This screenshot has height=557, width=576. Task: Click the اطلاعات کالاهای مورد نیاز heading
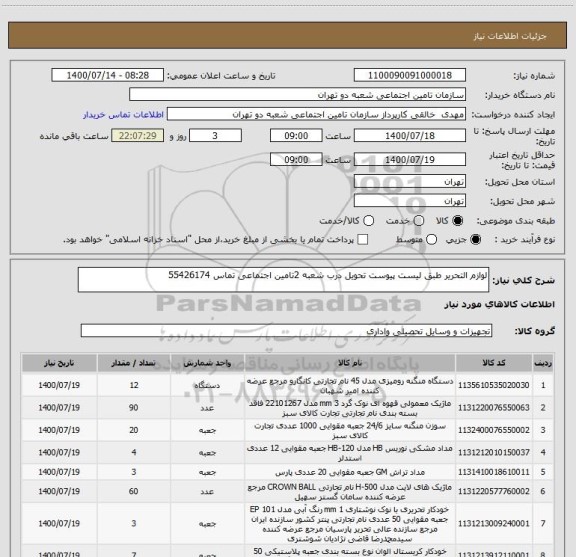[500, 305]
